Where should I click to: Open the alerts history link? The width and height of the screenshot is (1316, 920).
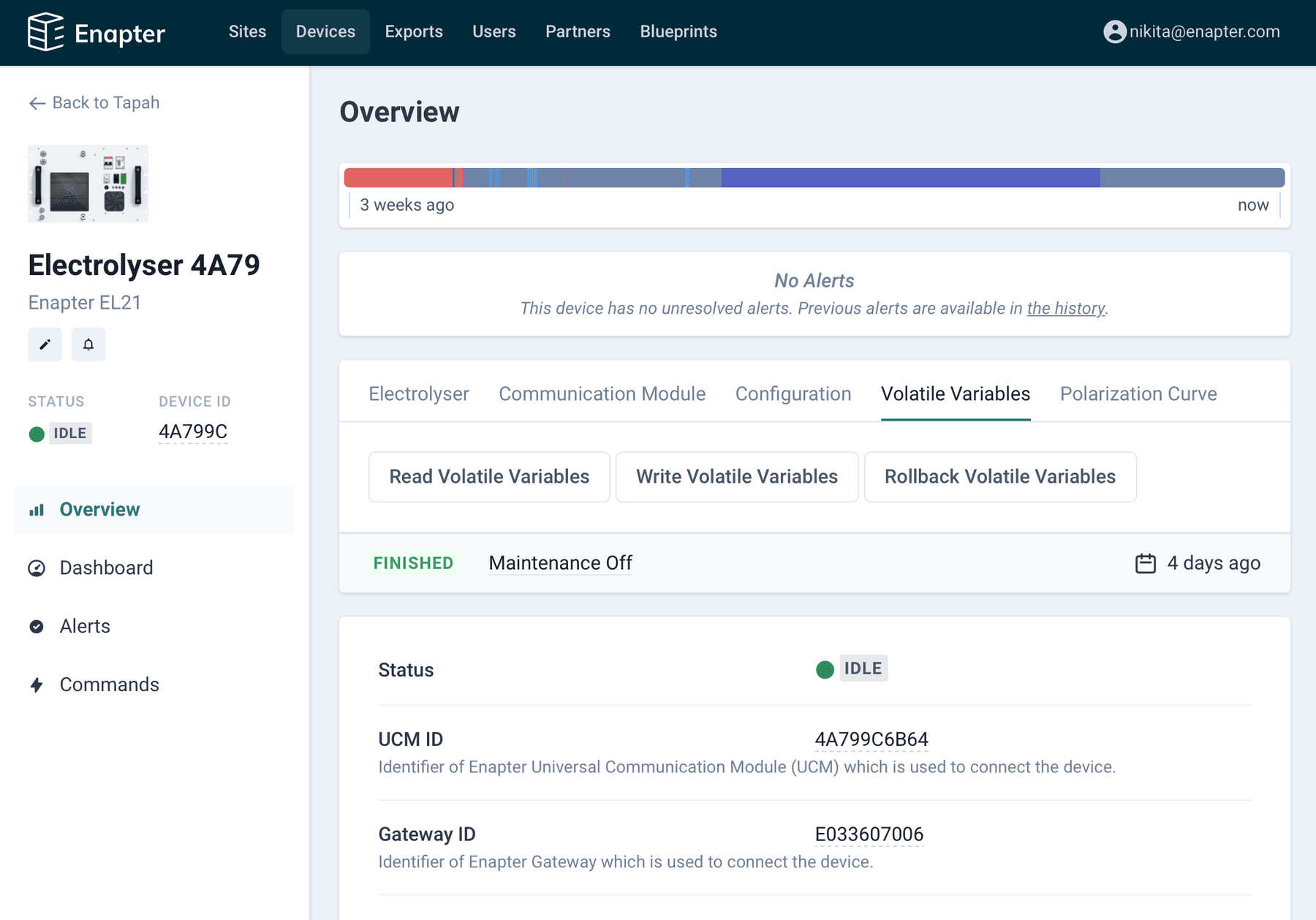click(x=1065, y=309)
